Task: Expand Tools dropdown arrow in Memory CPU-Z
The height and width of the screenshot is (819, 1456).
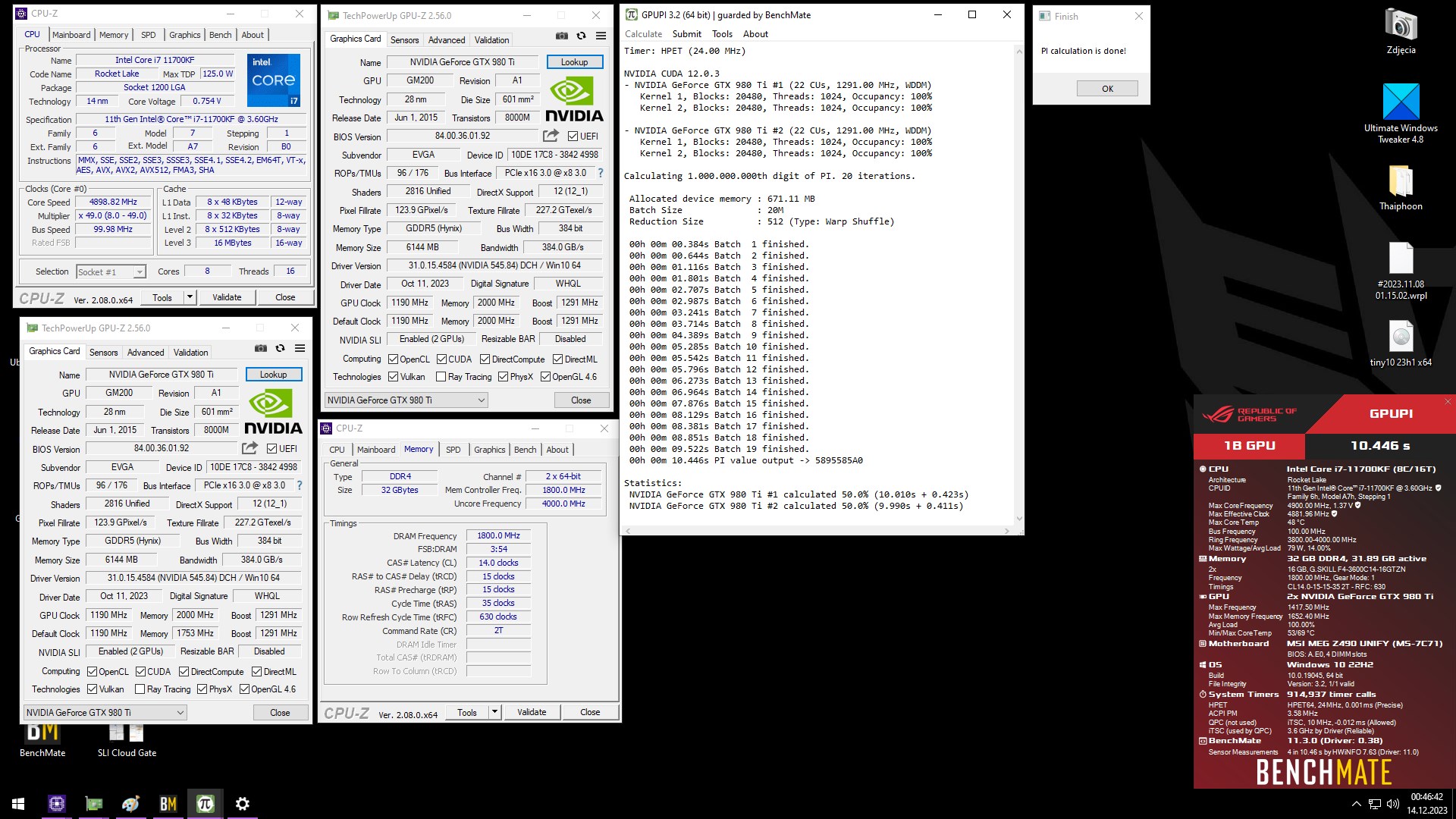Action: click(495, 712)
